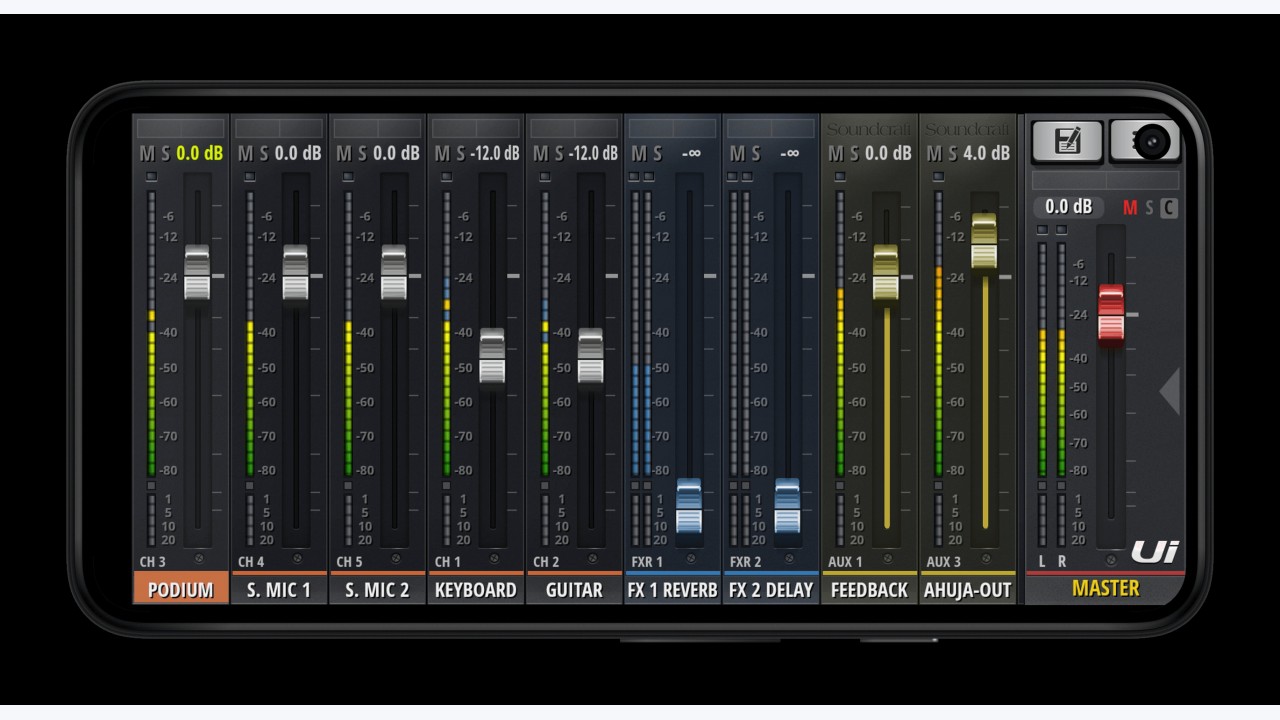Screen dimensions: 1280x720
Task: Toggle the master mute M button
Action: tap(1130, 208)
